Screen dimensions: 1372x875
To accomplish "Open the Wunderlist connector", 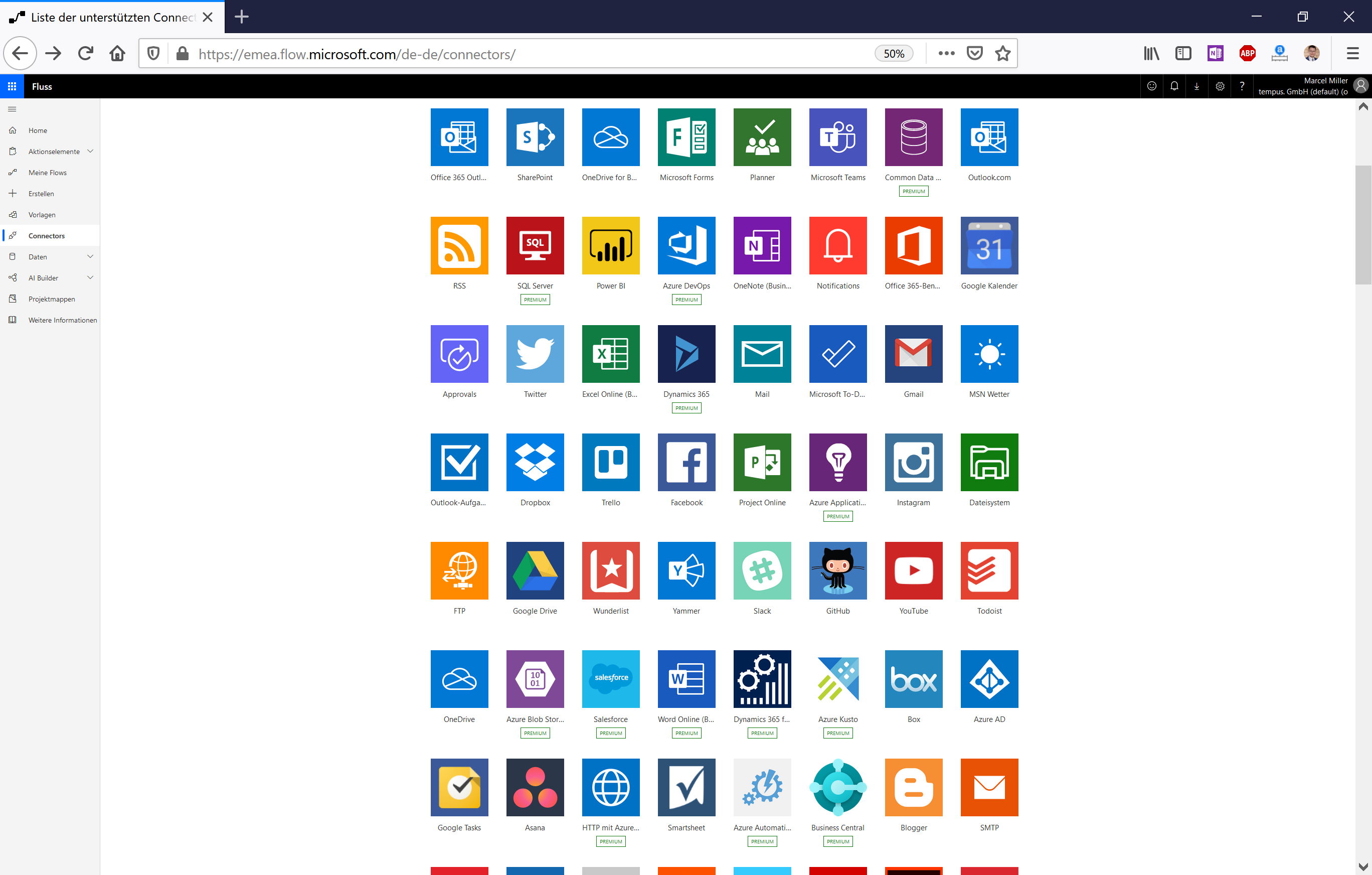I will [x=610, y=570].
